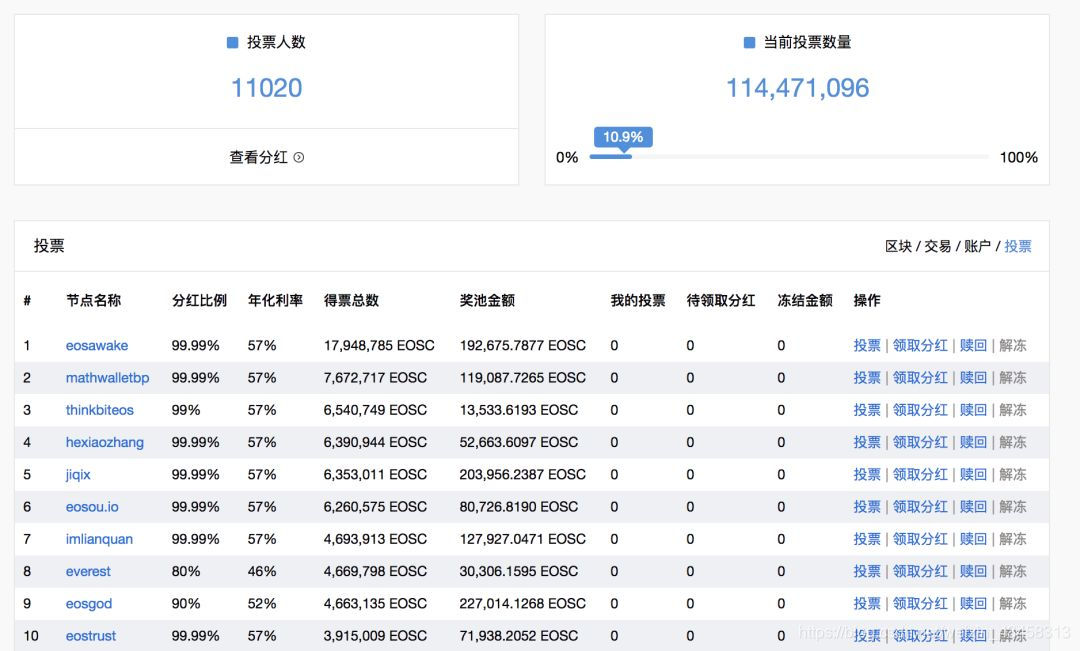Viewport: 1080px width, 651px height.
Task: Click 投票 for eosou.io
Action: (866, 507)
